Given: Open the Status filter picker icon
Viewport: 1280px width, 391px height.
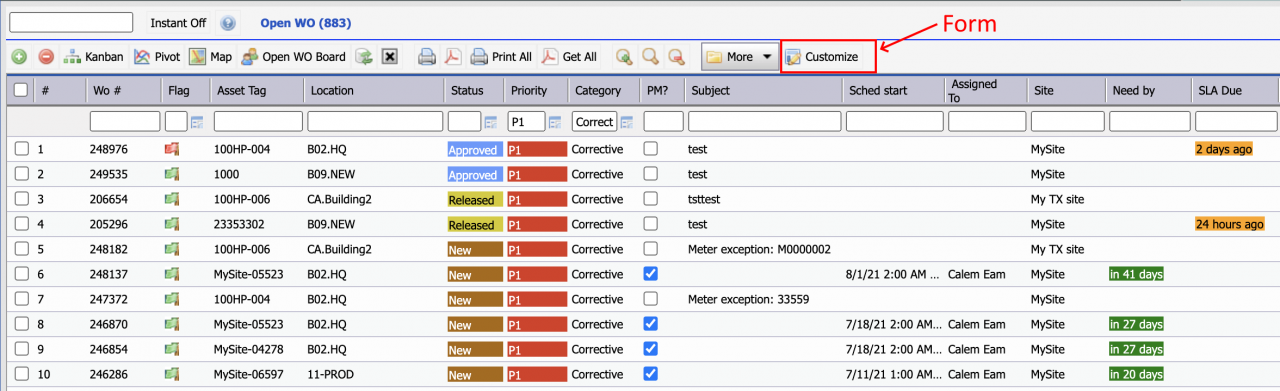Looking at the screenshot, I should click(x=490, y=122).
